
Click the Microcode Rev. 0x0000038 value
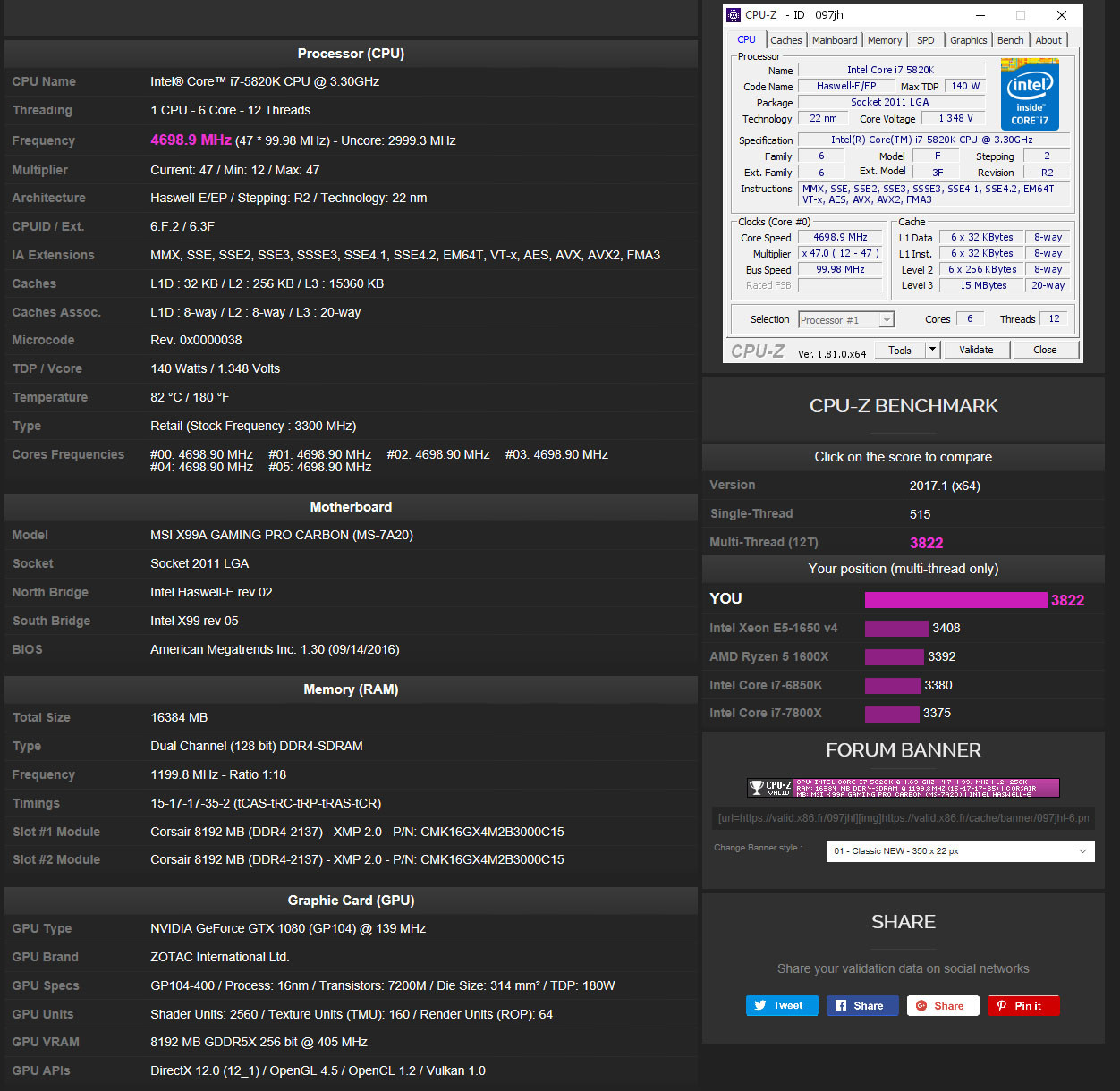click(x=196, y=340)
